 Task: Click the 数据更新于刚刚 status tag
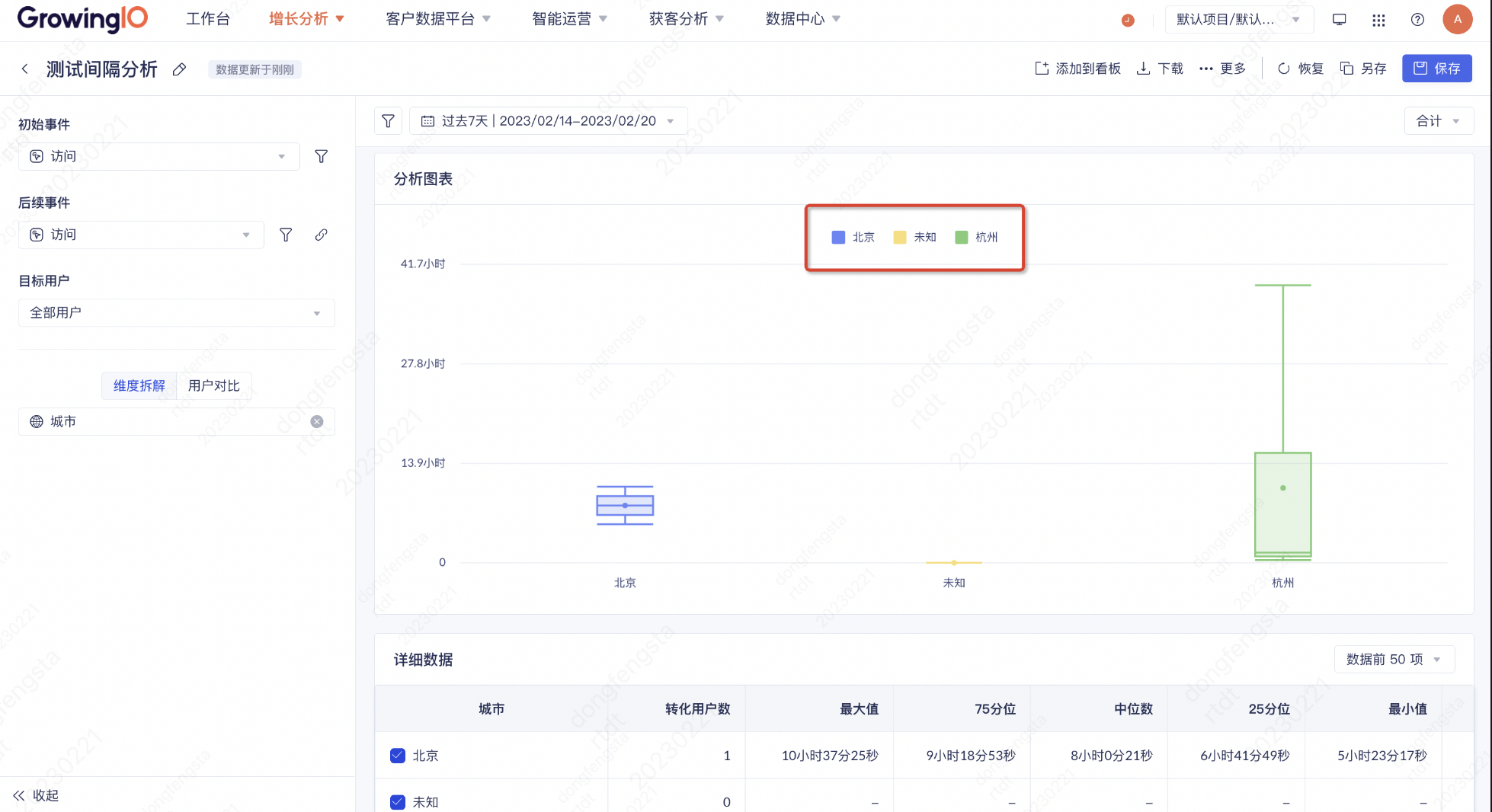(255, 69)
